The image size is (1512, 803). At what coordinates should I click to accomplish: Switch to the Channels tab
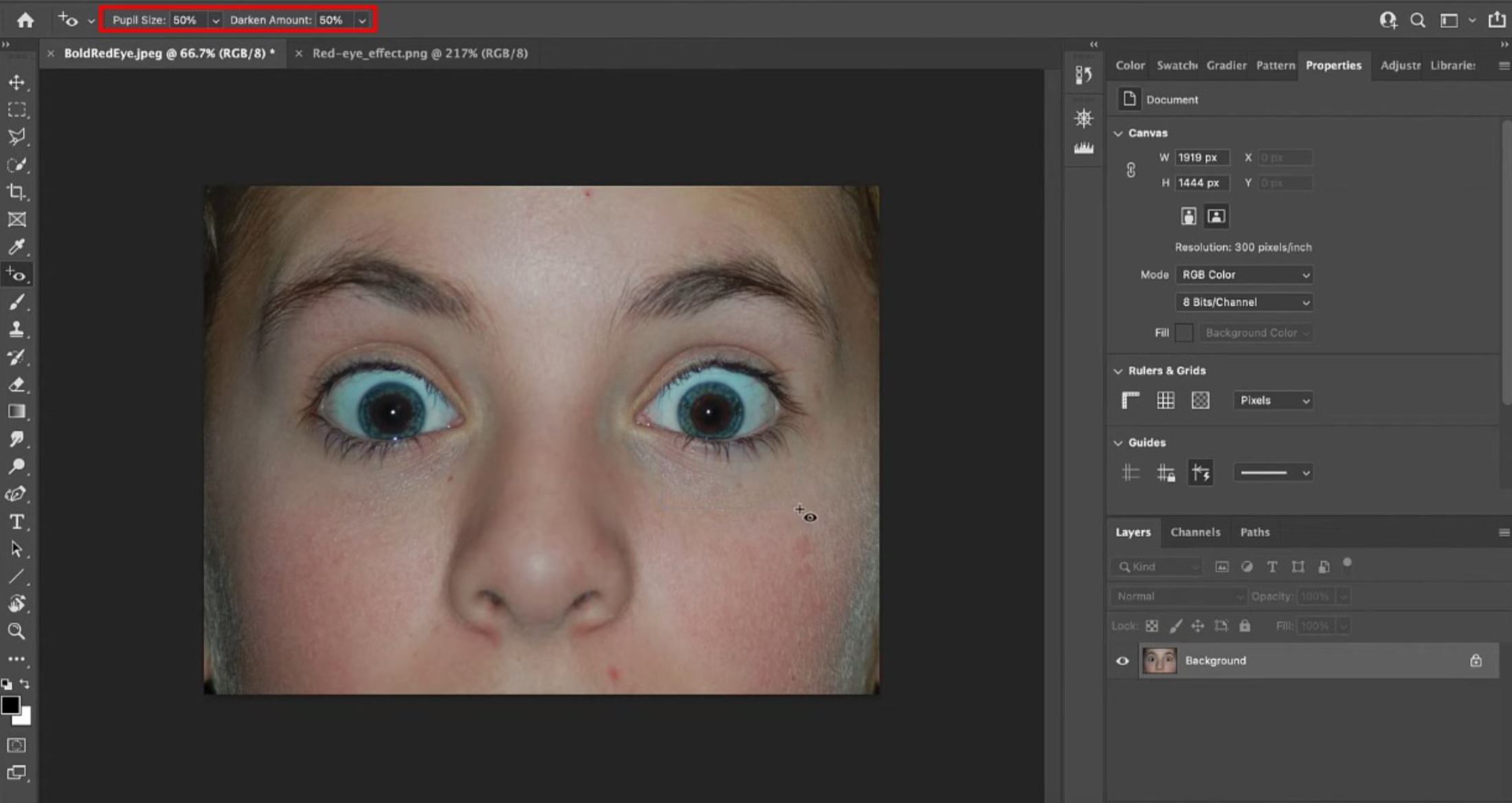[1195, 532]
